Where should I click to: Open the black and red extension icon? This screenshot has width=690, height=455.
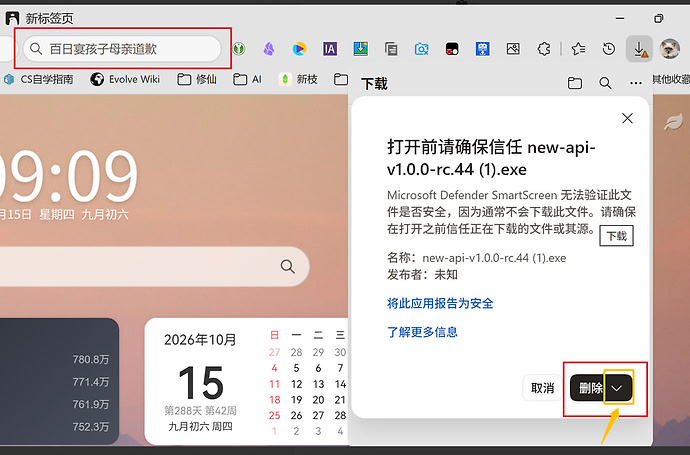coord(452,49)
